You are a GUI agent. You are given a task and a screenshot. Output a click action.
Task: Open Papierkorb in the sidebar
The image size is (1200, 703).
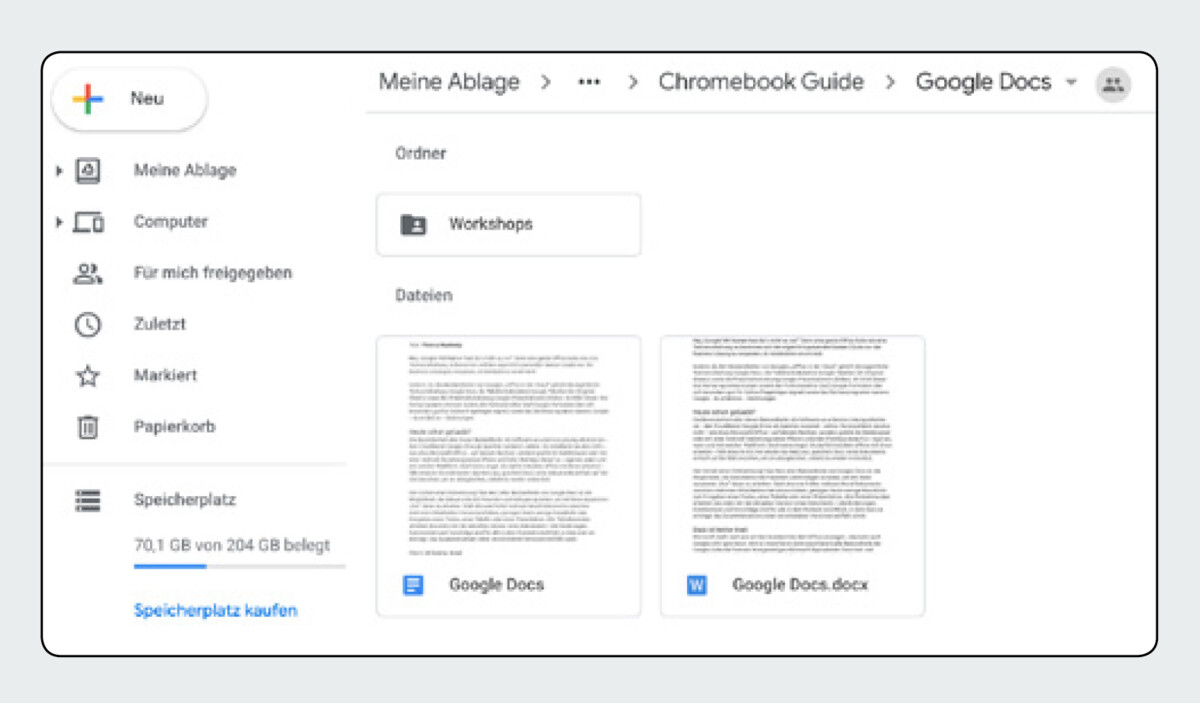click(x=175, y=427)
